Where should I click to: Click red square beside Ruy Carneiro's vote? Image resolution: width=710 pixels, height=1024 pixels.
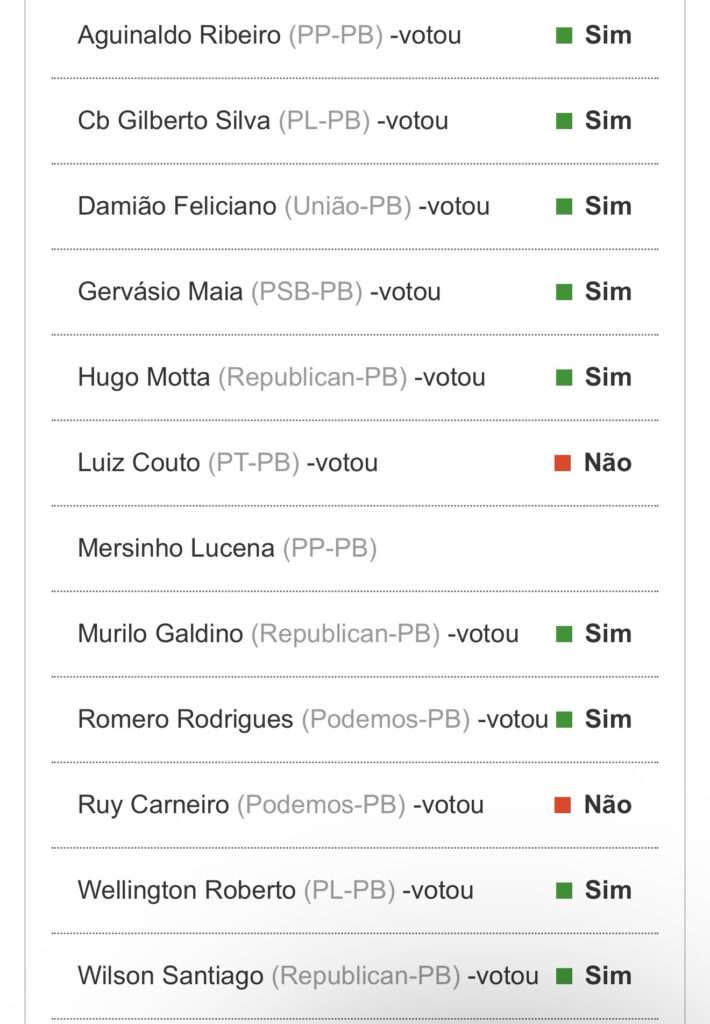(x=563, y=805)
